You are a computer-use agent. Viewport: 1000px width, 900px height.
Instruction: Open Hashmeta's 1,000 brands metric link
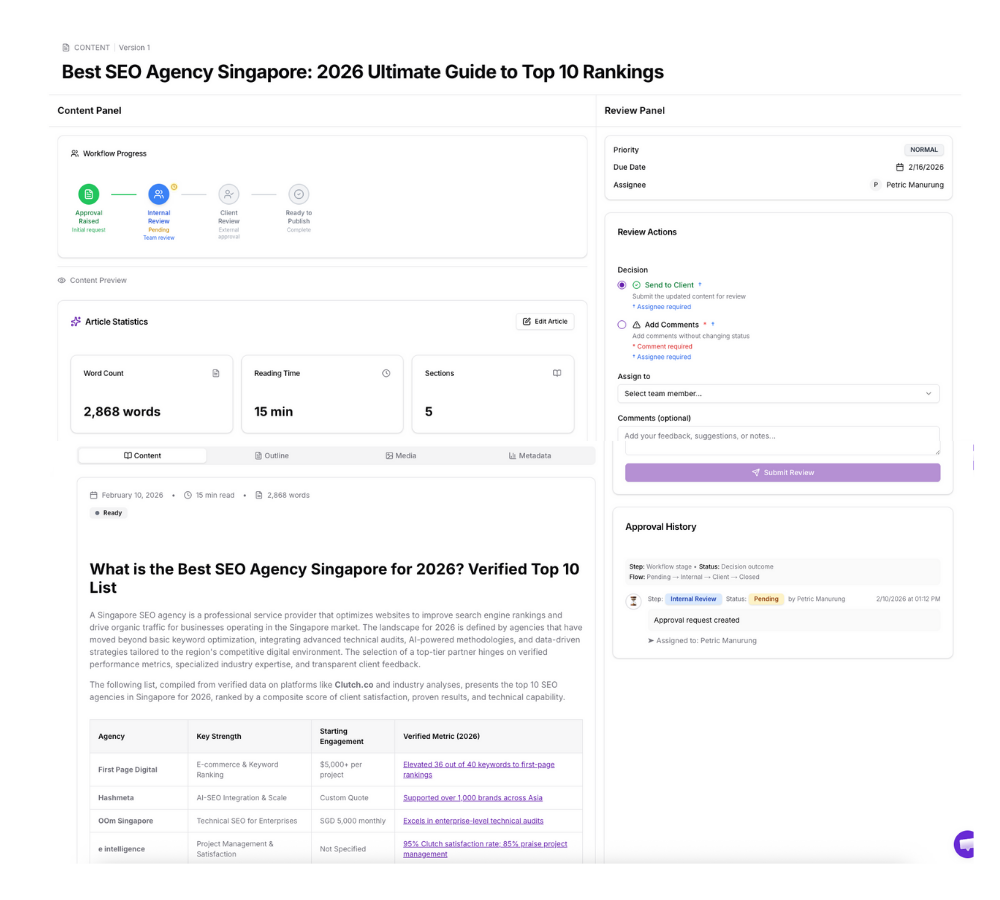pyautogui.click(x=472, y=798)
